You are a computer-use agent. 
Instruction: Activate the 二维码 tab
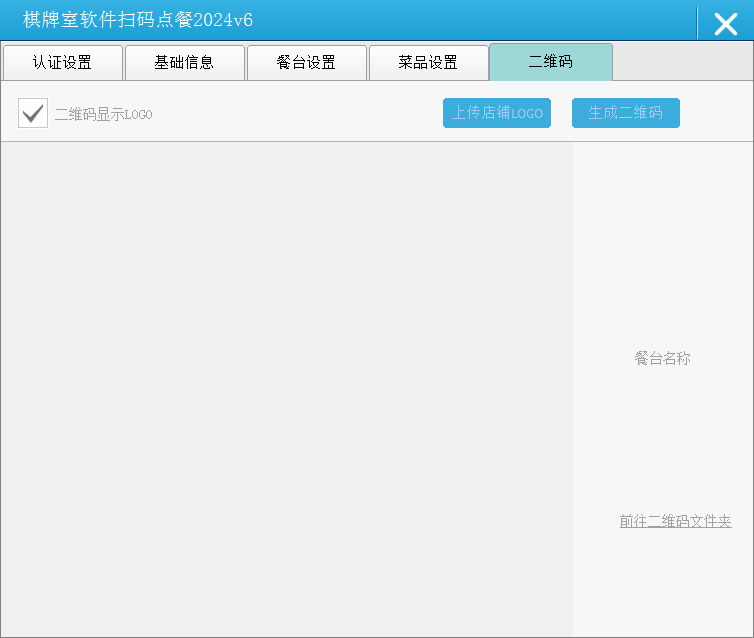click(x=550, y=62)
